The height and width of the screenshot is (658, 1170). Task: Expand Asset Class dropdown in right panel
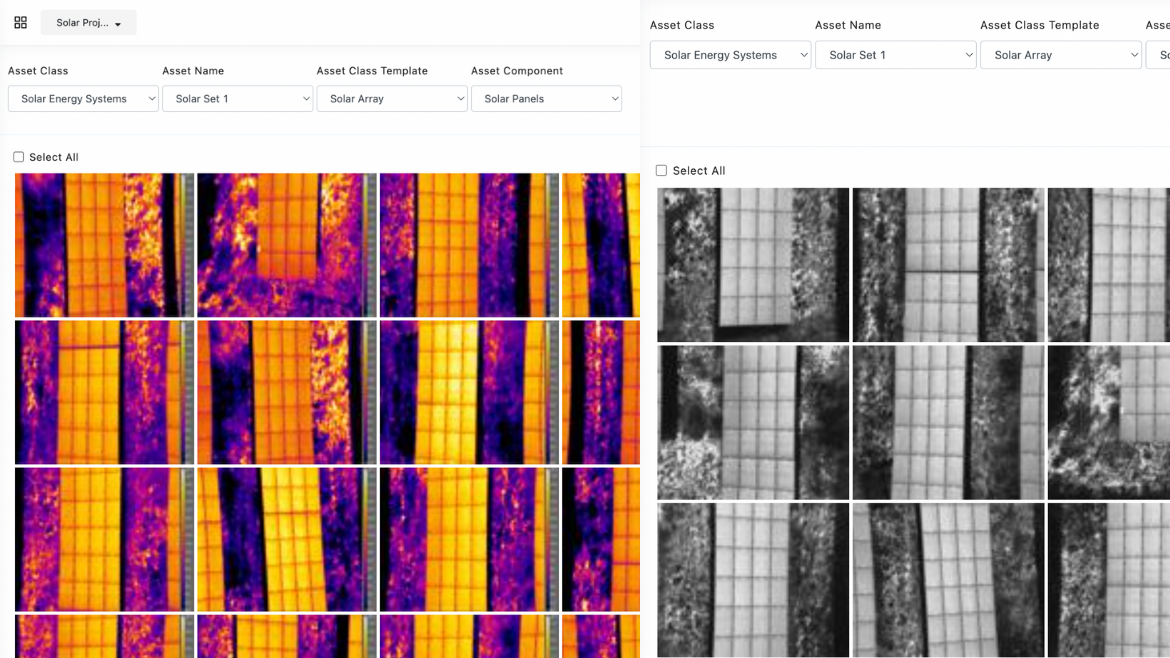731,55
